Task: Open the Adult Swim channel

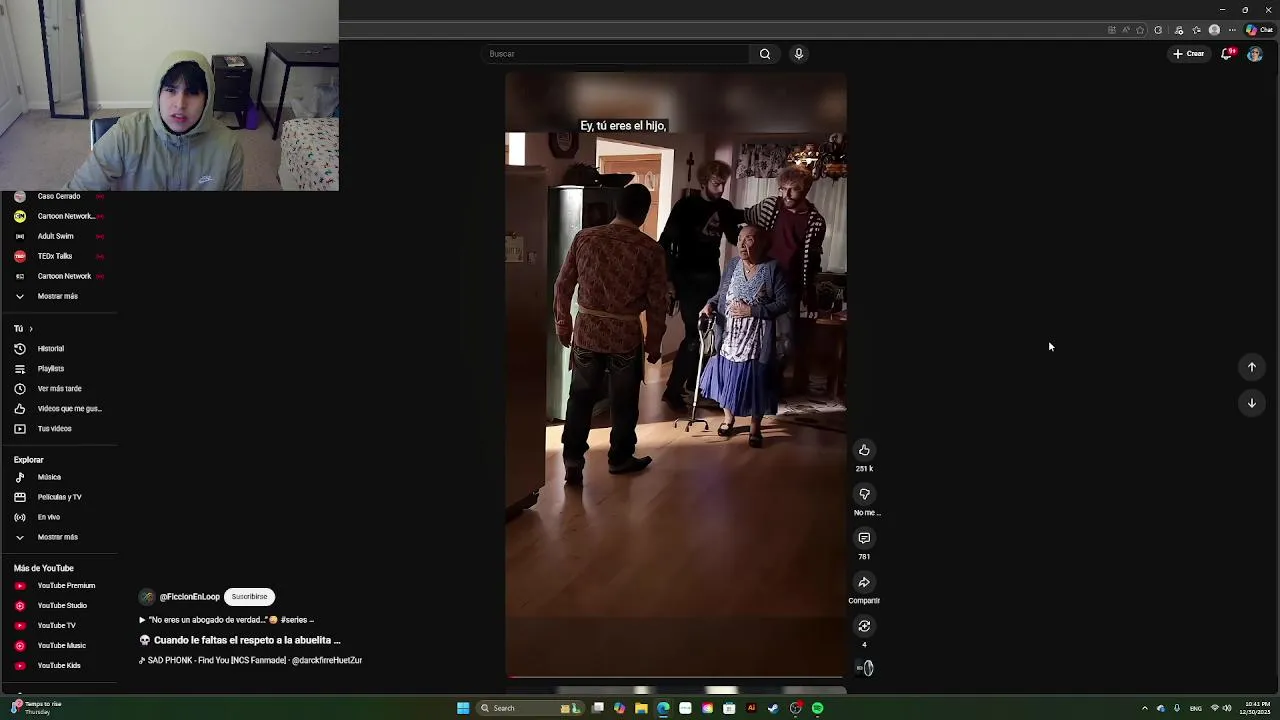Action: click(x=56, y=236)
